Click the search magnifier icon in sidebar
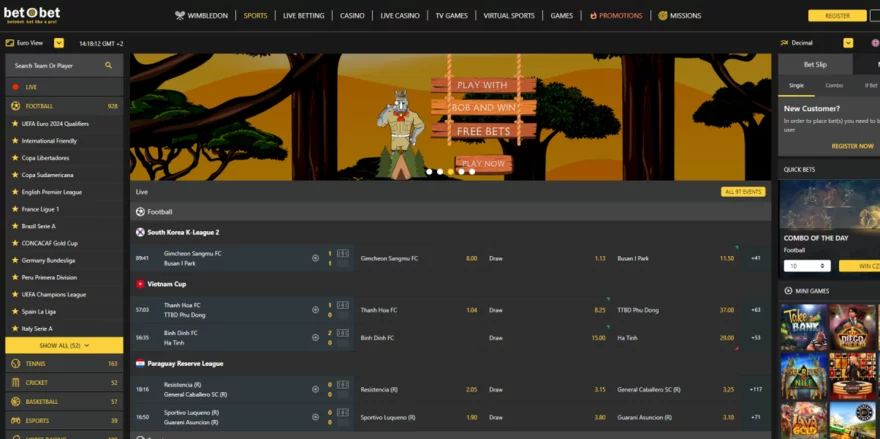Image resolution: width=880 pixels, height=439 pixels. coord(108,65)
